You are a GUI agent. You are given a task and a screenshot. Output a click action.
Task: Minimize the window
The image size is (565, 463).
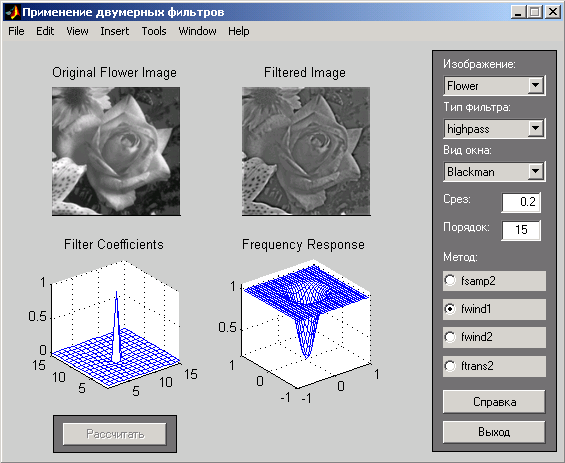[519, 12]
